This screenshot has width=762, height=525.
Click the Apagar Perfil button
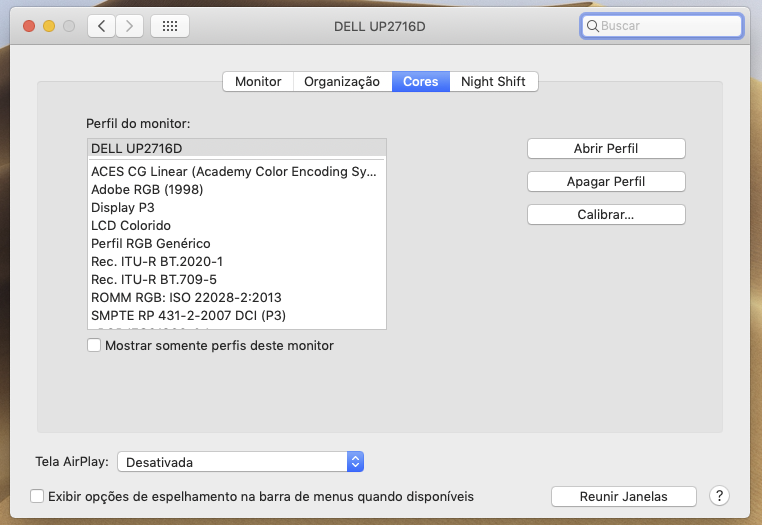606,181
